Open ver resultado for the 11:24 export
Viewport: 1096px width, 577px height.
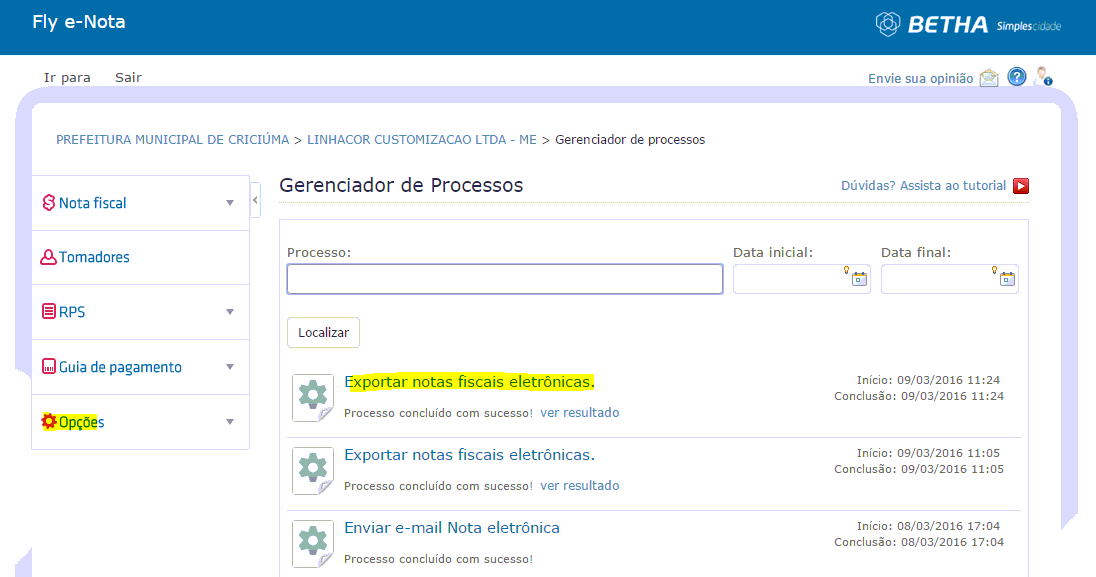579,413
